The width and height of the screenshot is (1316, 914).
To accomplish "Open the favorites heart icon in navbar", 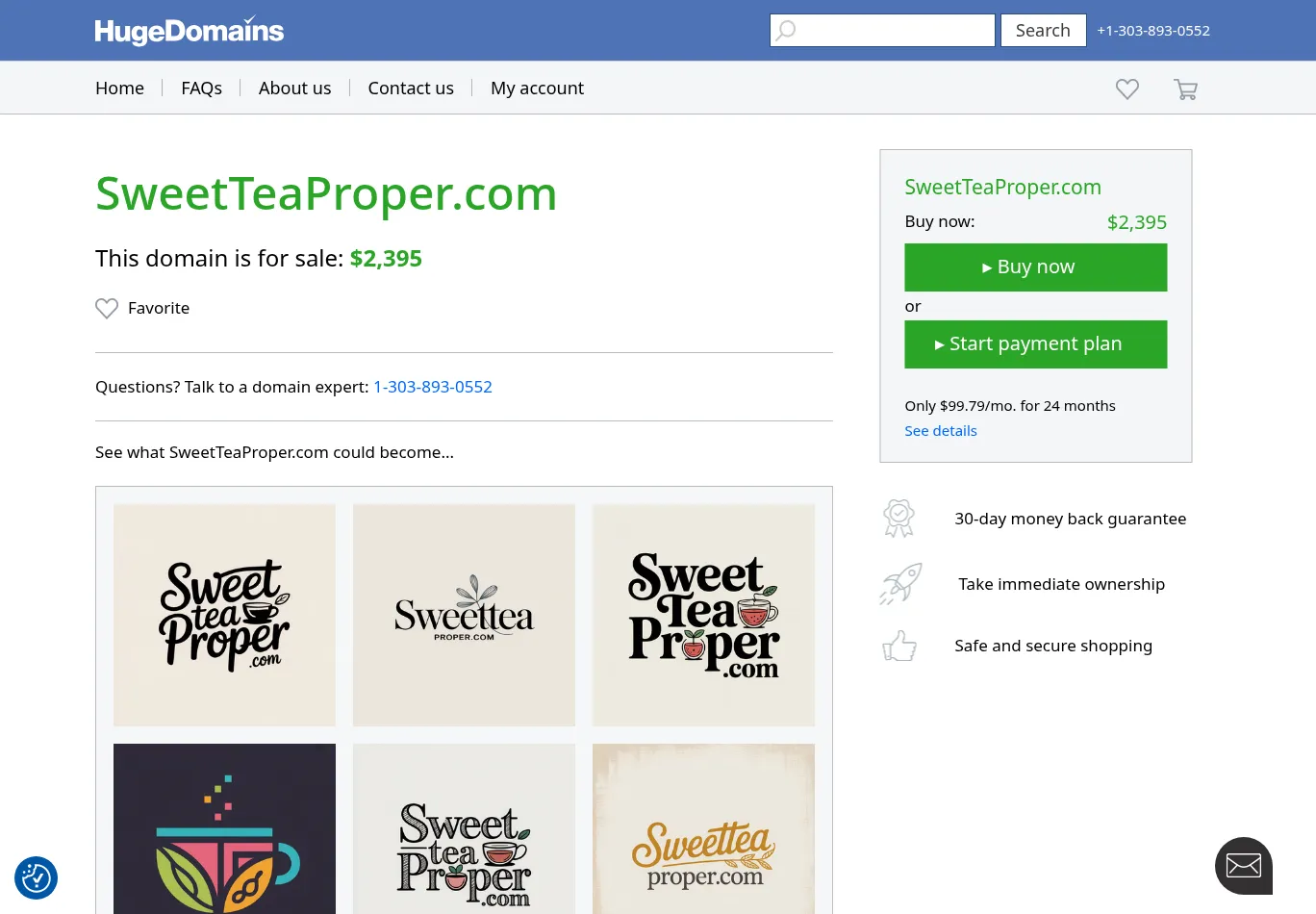I will coord(1127,89).
